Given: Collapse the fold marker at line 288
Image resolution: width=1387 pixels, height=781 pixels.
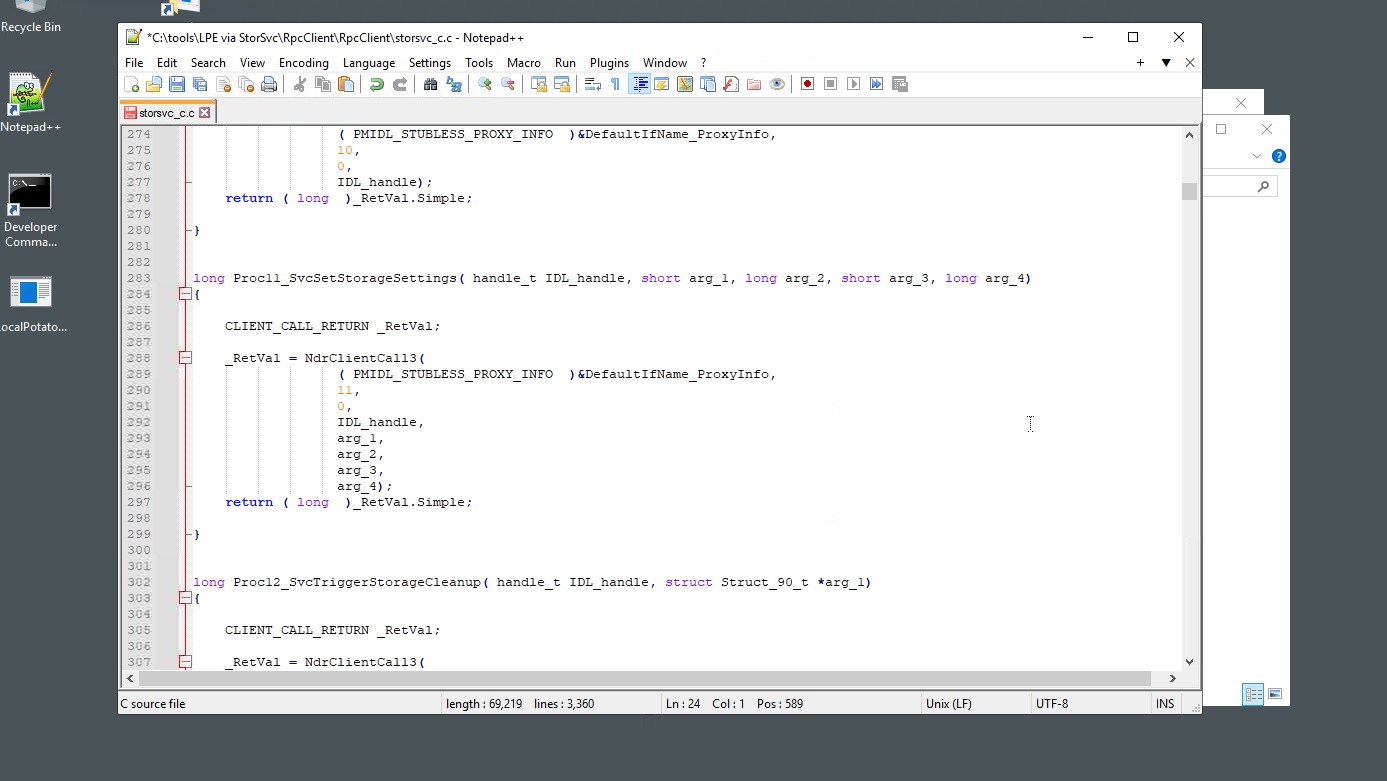Looking at the screenshot, I should click(185, 358).
